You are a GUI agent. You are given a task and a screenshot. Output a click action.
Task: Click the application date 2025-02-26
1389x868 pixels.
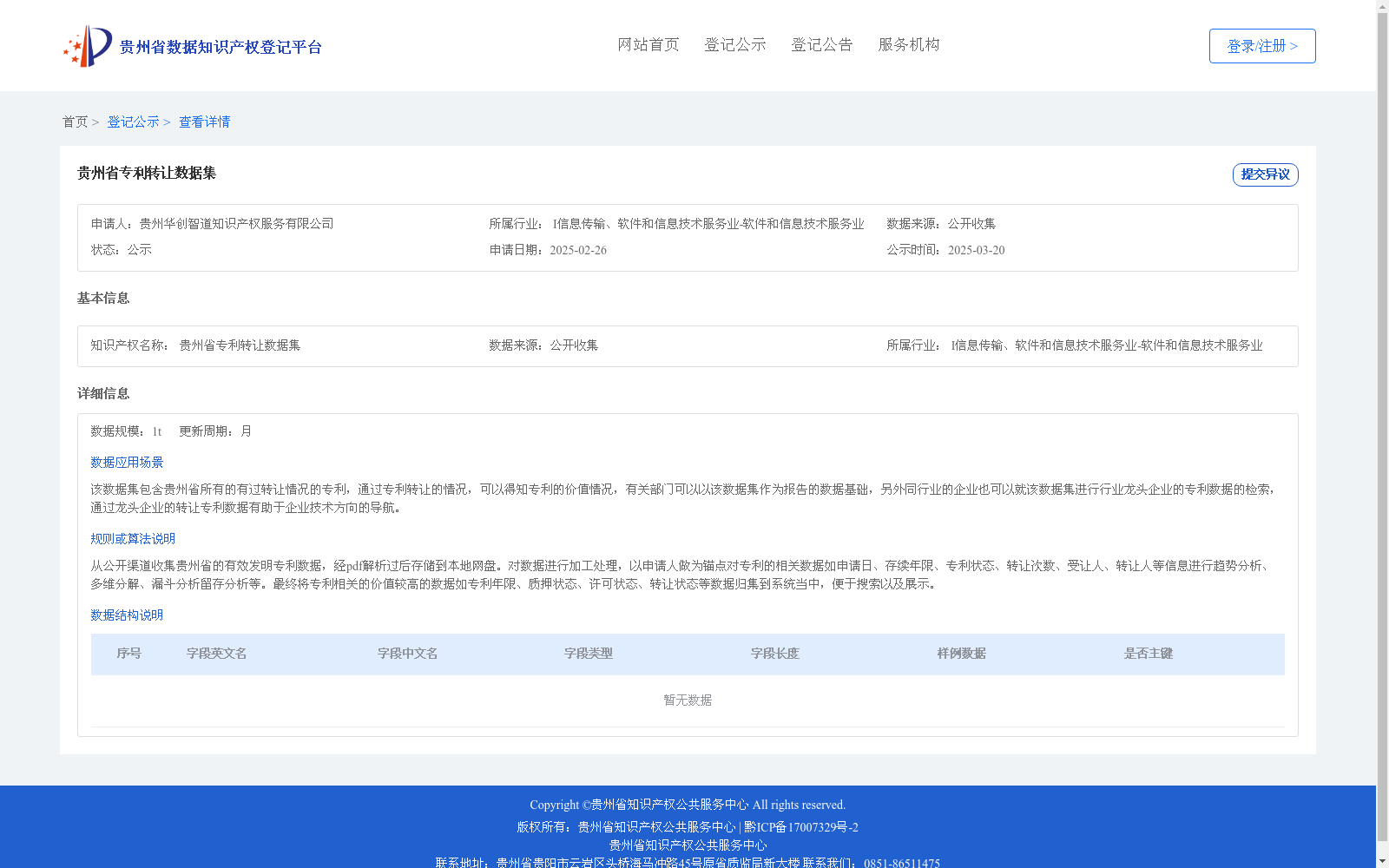[x=578, y=251]
